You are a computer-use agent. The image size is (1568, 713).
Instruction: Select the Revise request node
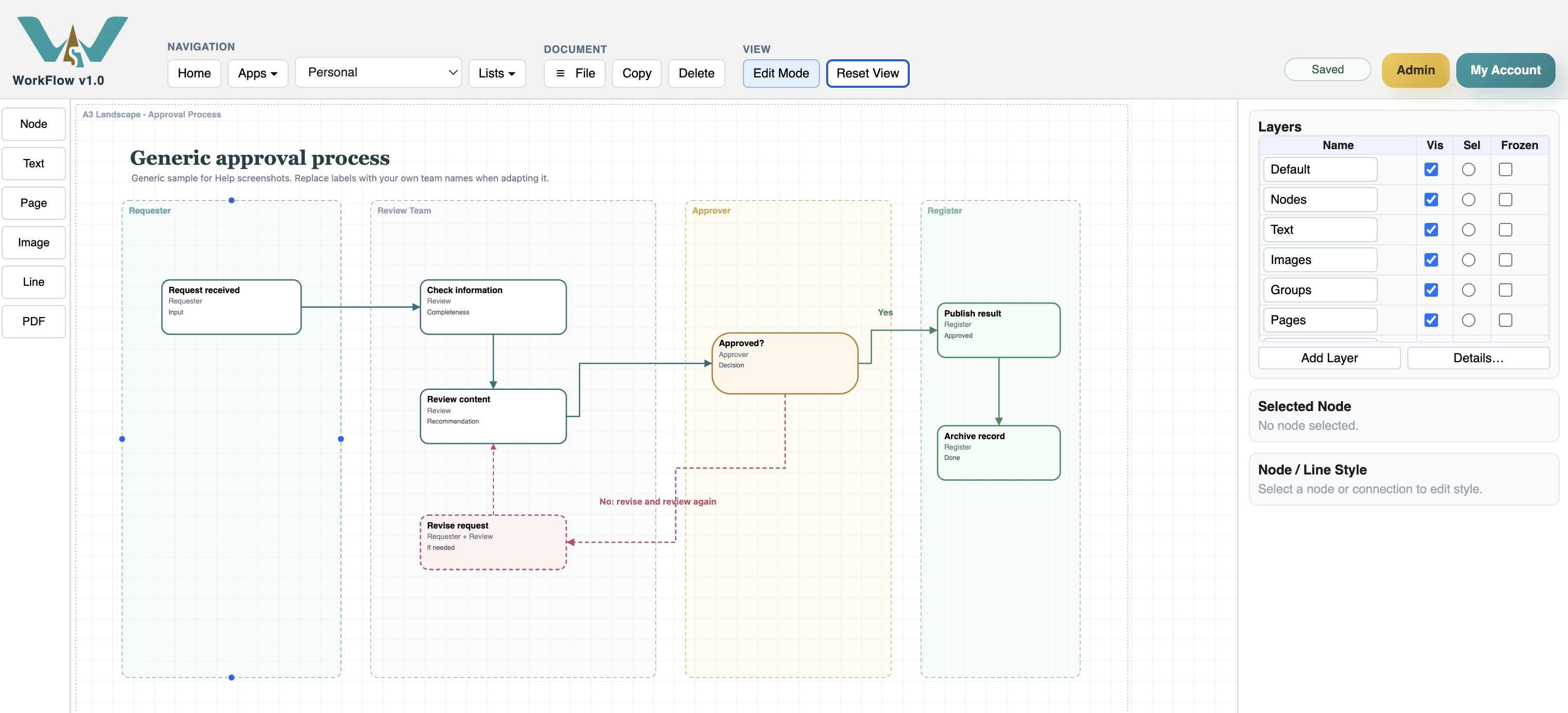[x=493, y=543]
